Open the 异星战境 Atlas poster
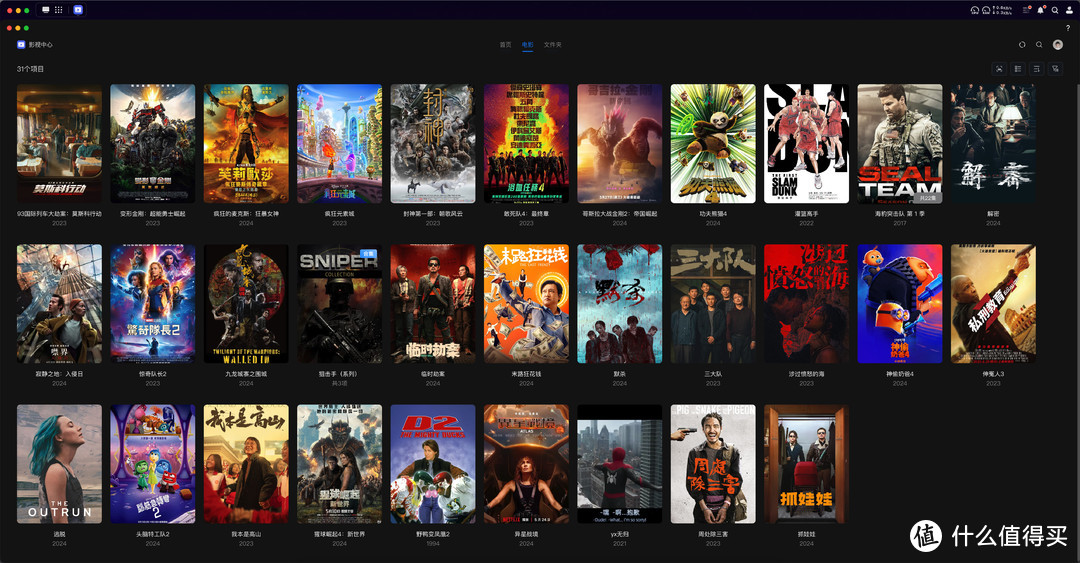Viewport: 1080px width, 563px height. (526, 464)
